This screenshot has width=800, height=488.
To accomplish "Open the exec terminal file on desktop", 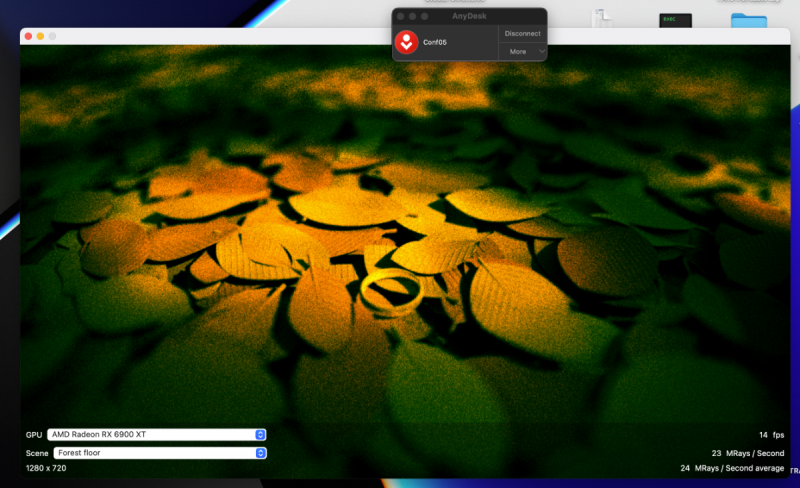I will pyautogui.click(x=676, y=20).
